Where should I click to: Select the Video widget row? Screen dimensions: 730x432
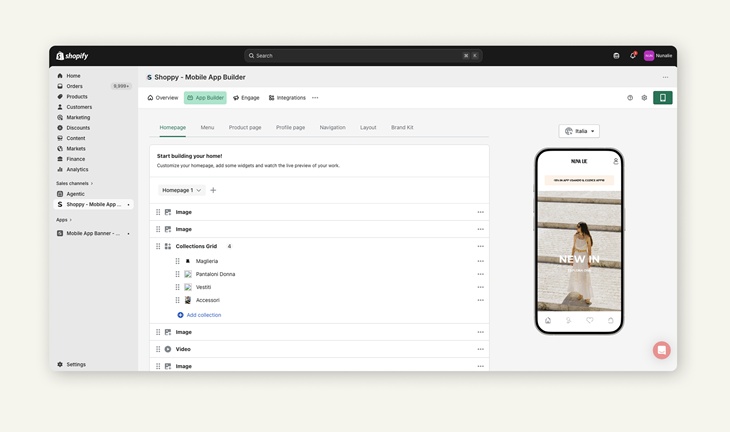click(x=319, y=349)
